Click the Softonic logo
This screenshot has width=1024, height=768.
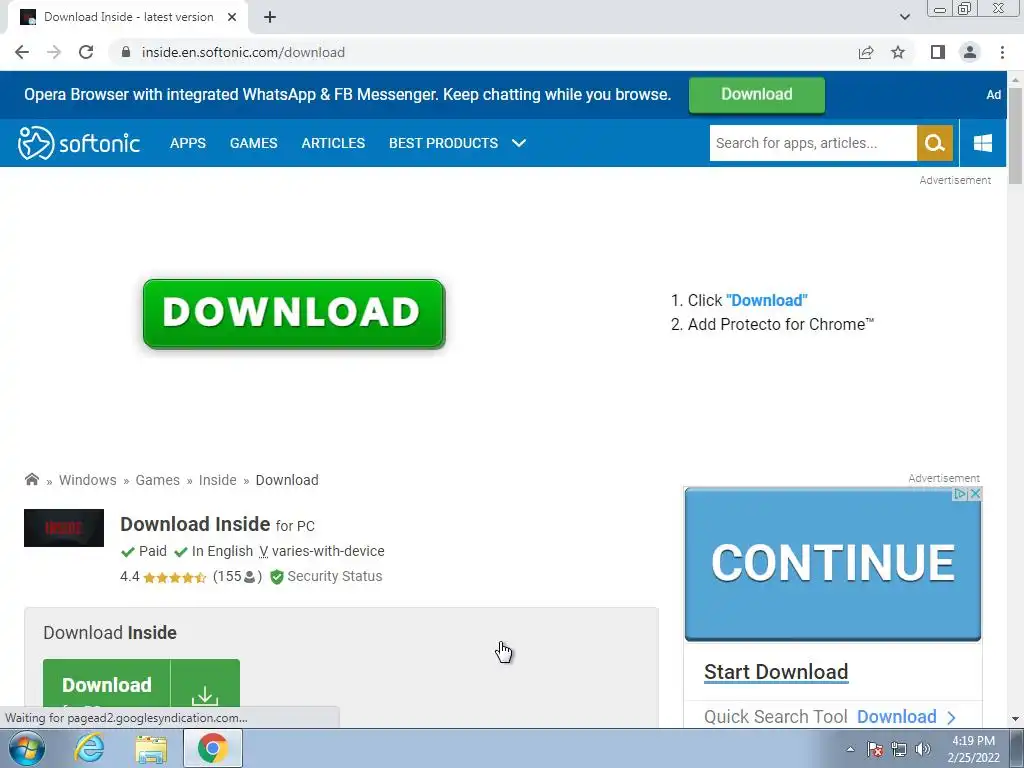(79, 143)
